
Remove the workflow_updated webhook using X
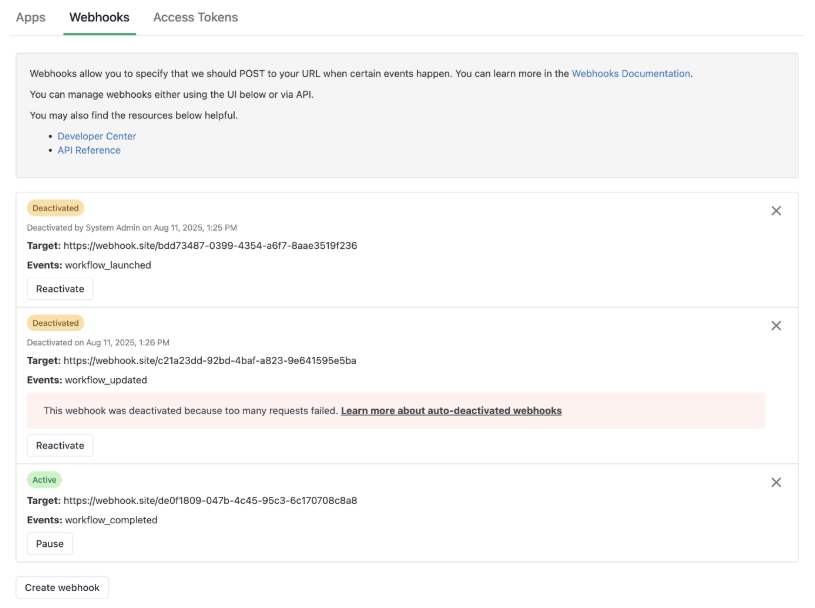coord(776,326)
